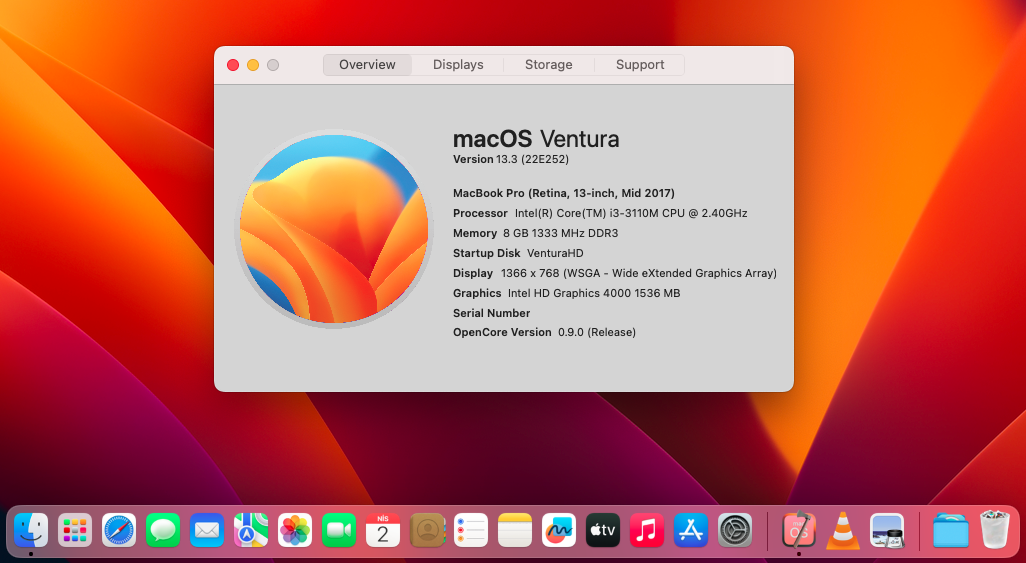
Task: Open System Settings gear icon
Action: coord(735,530)
